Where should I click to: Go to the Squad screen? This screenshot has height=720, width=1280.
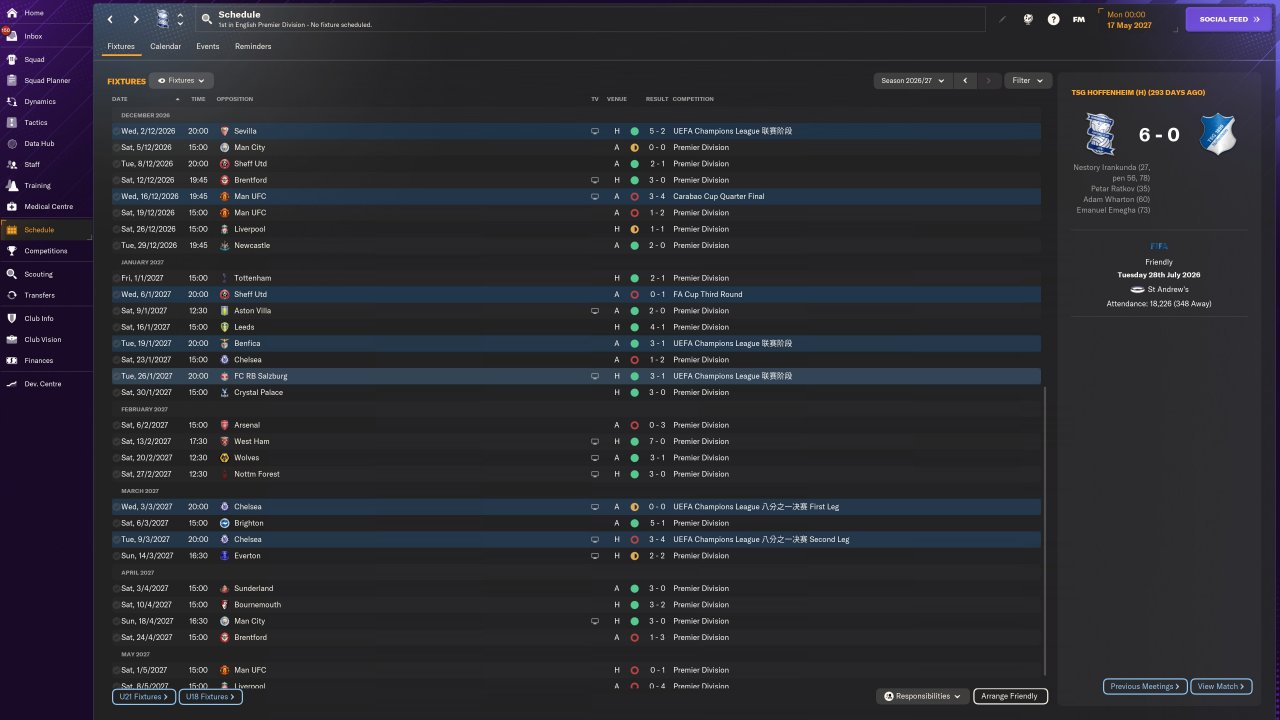[34, 59]
